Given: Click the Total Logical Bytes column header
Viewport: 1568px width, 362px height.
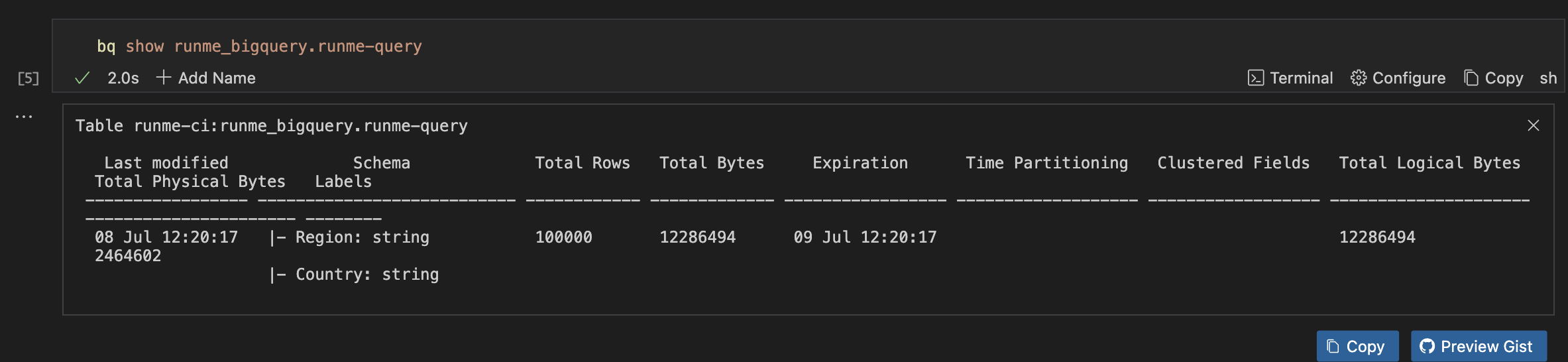Looking at the screenshot, I should click(x=1429, y=163).
